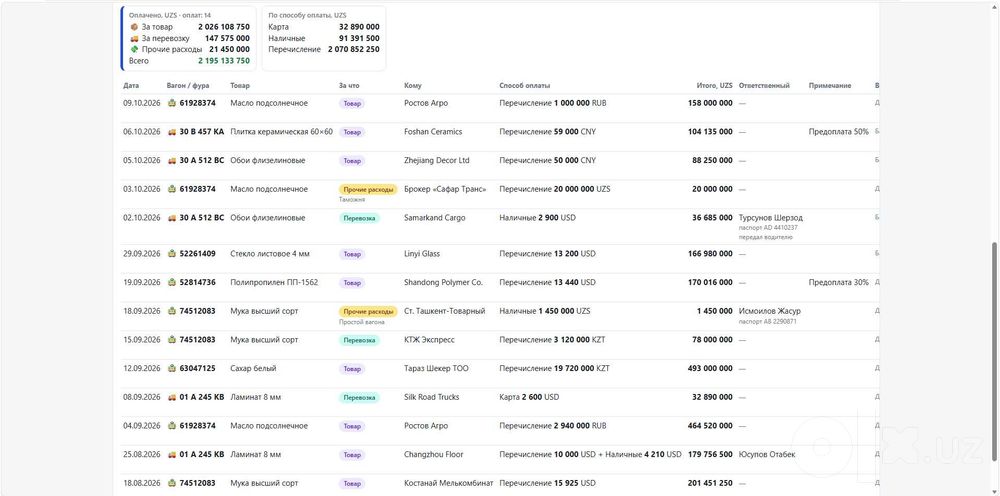Click the Стекло листовое 4 мм product cell

(x=270, y=254)
